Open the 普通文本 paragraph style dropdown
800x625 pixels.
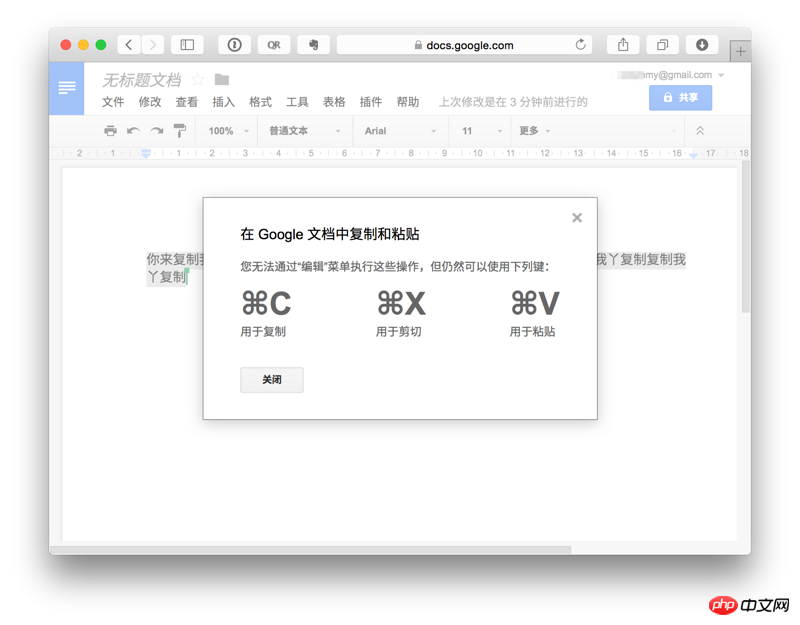[304, 131]
